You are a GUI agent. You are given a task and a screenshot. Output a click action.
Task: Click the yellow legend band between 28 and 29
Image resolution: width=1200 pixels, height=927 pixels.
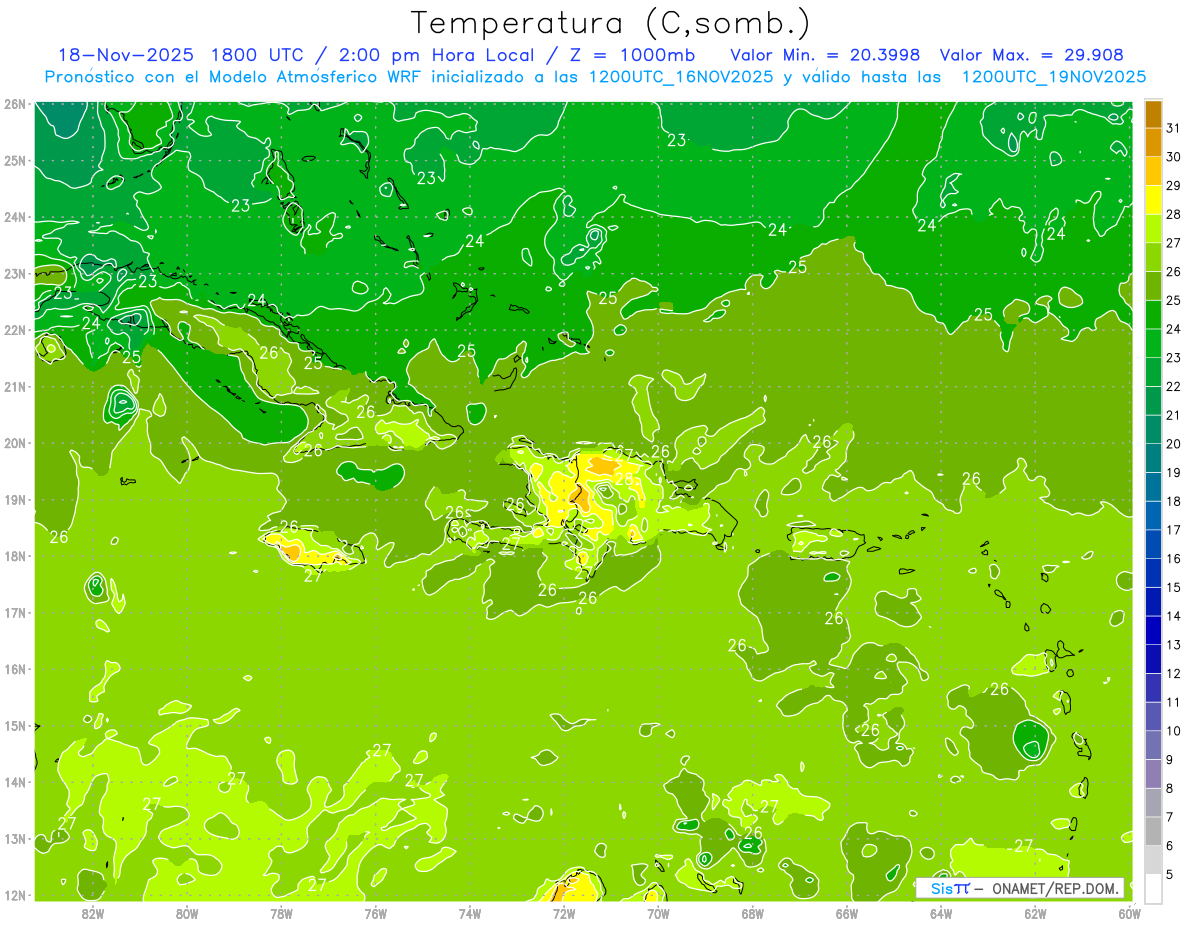pos(1153,200)
